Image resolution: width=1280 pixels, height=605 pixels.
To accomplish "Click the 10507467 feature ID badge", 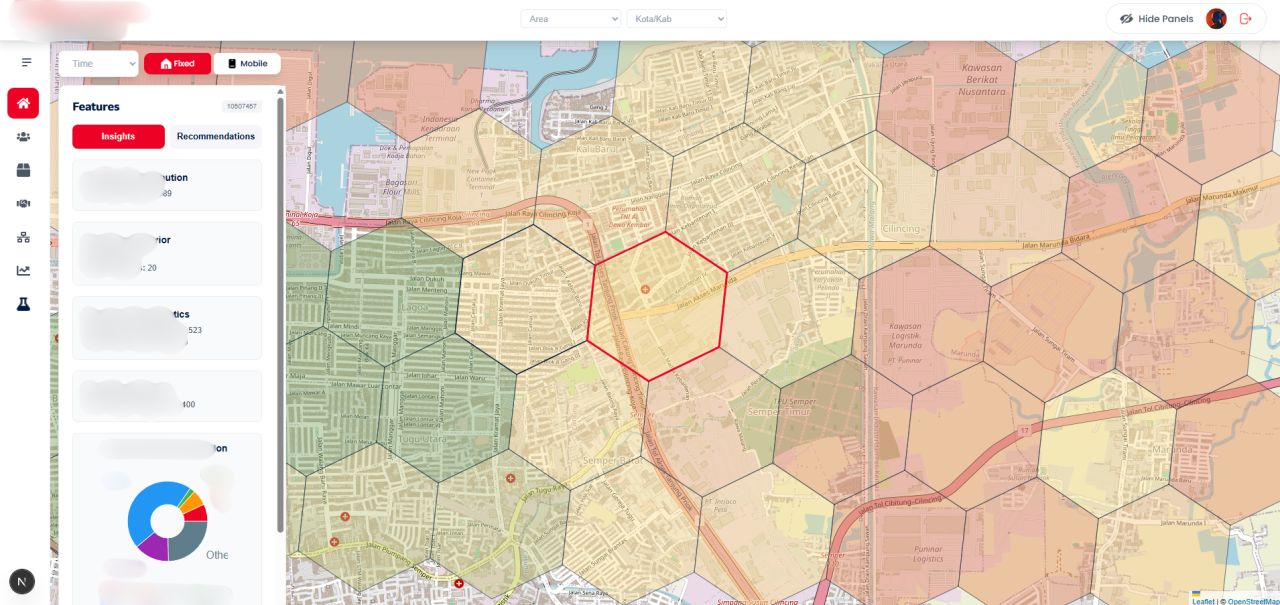I will click(x=242, y=106).
